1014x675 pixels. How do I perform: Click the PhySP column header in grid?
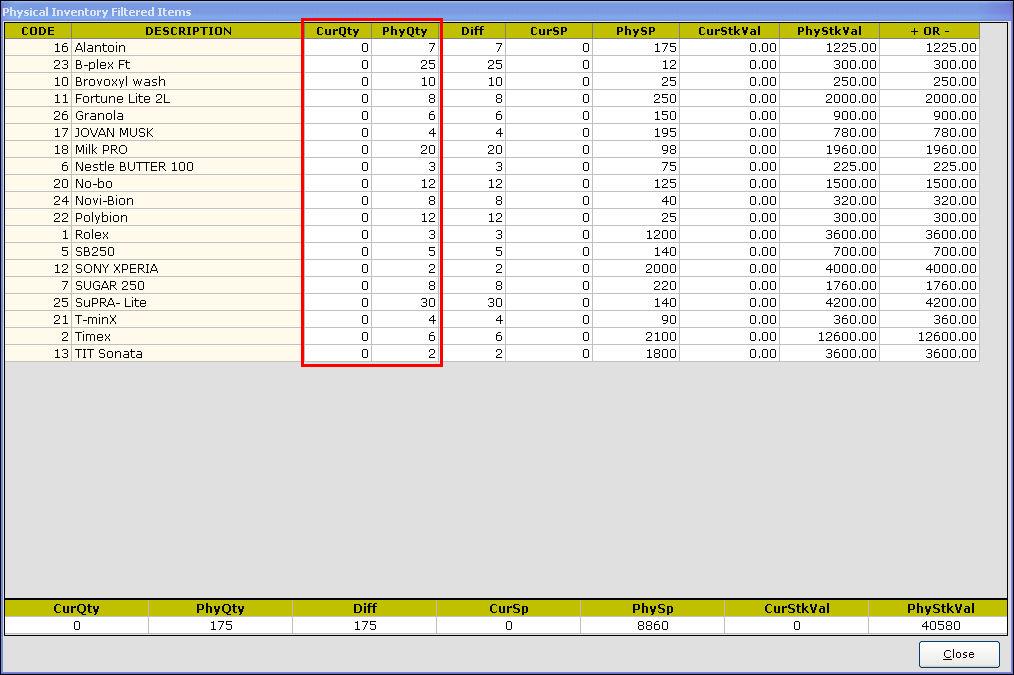click(x=636, y=31)
